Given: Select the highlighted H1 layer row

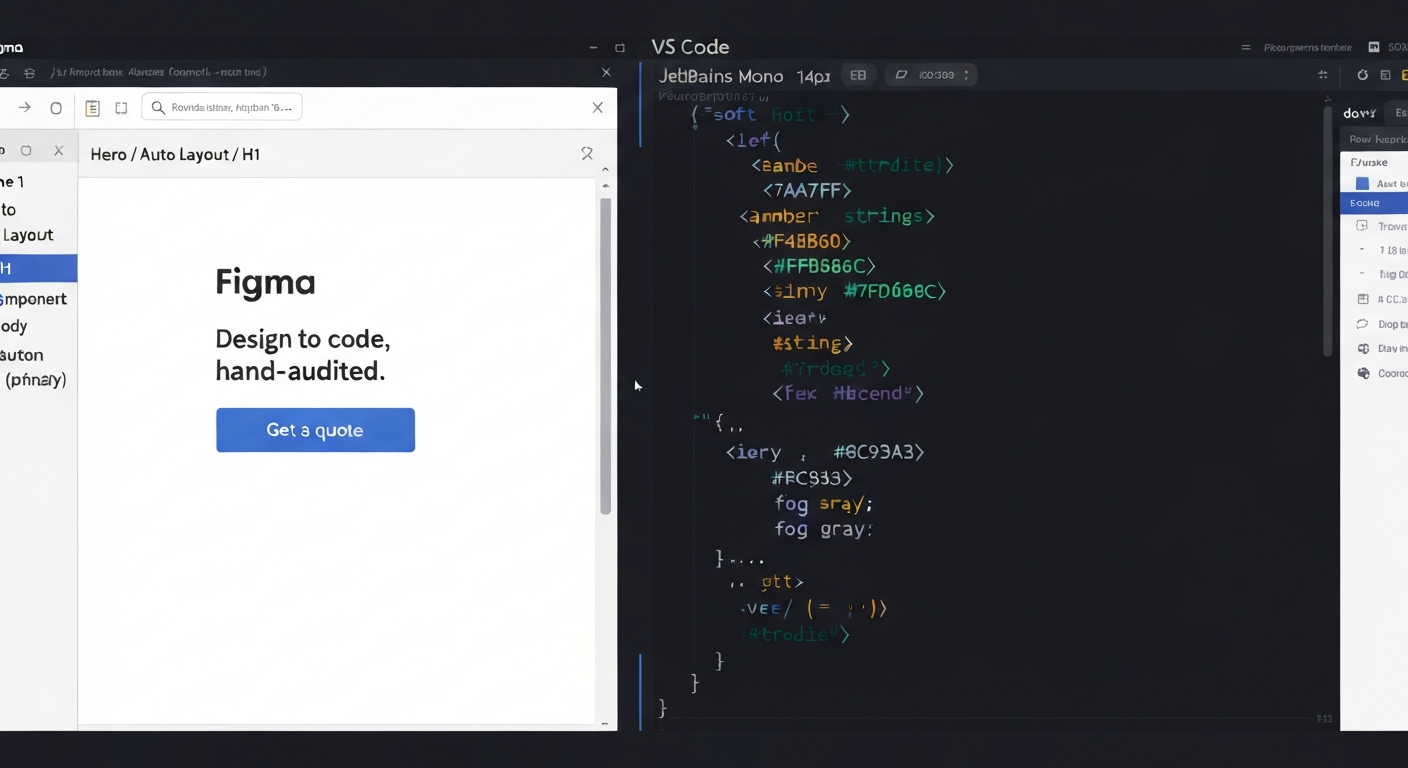Looking at the screenshot, I should click(38, 268).
